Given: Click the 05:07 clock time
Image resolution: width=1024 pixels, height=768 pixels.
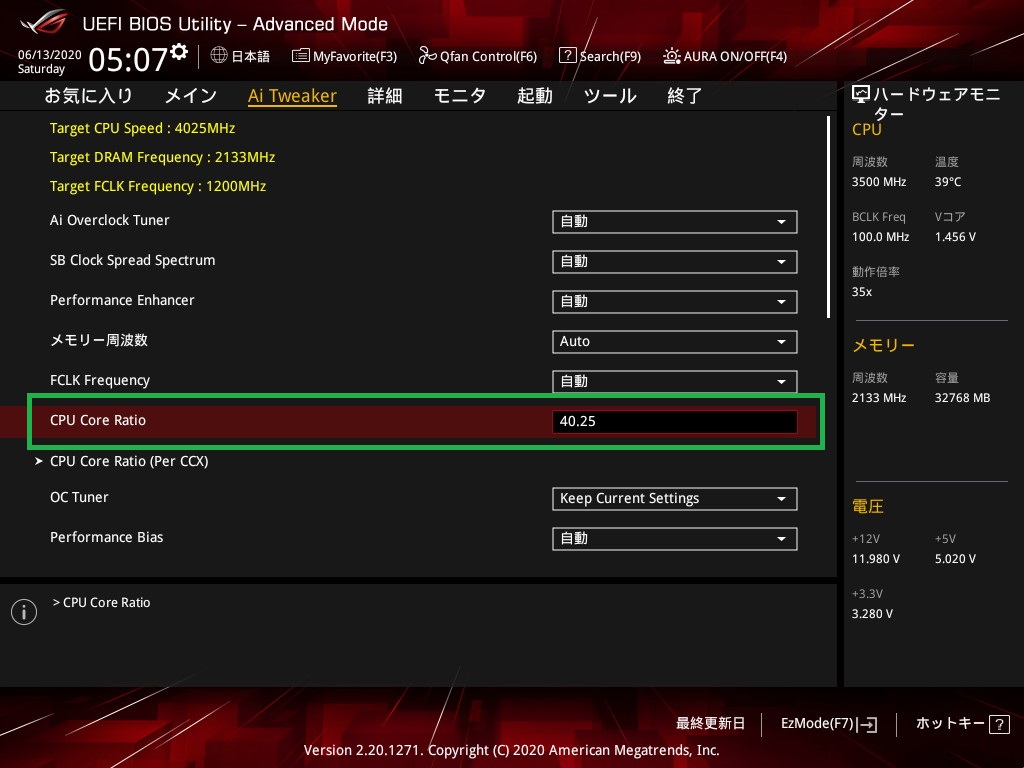Looking at the screenshot, I should click(x=128, y=59).
